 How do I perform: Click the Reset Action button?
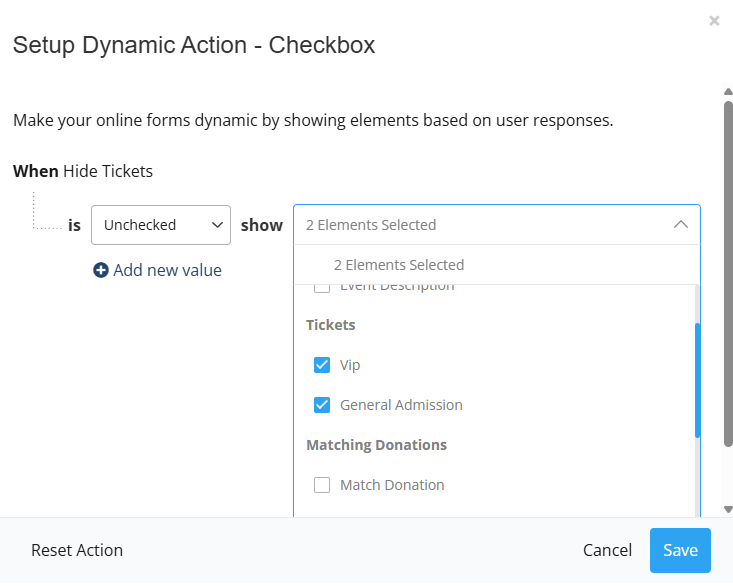click(77, 550)
